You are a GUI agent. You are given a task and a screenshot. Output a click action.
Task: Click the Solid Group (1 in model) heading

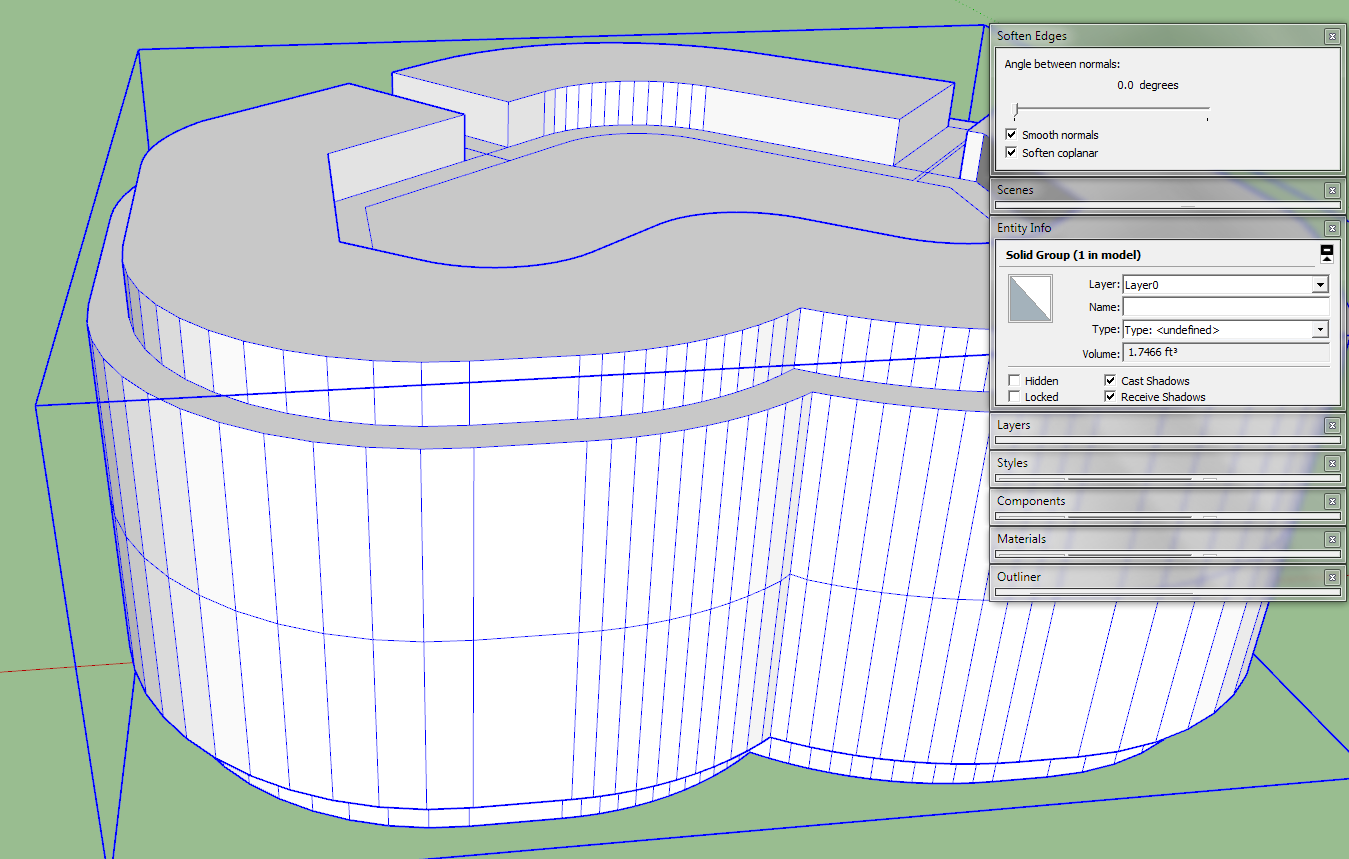pos(1073,255)
